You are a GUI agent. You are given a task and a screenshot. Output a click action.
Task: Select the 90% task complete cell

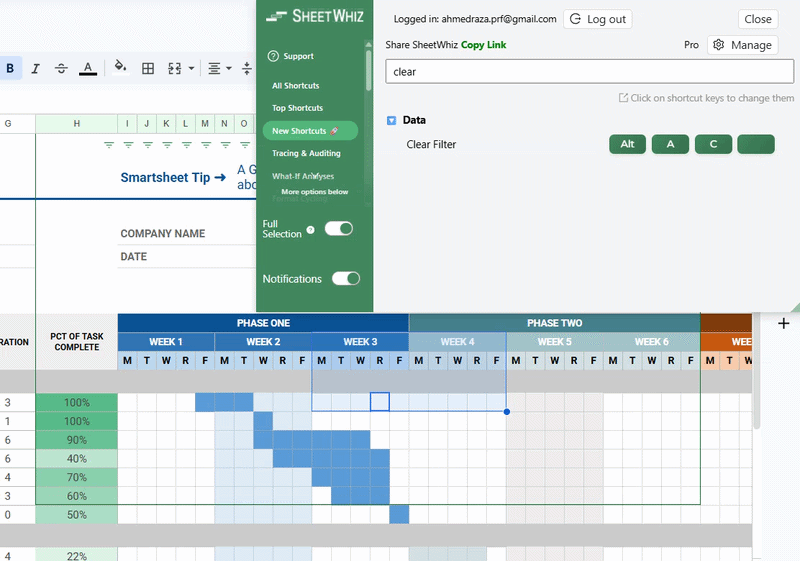pos(77,440)
